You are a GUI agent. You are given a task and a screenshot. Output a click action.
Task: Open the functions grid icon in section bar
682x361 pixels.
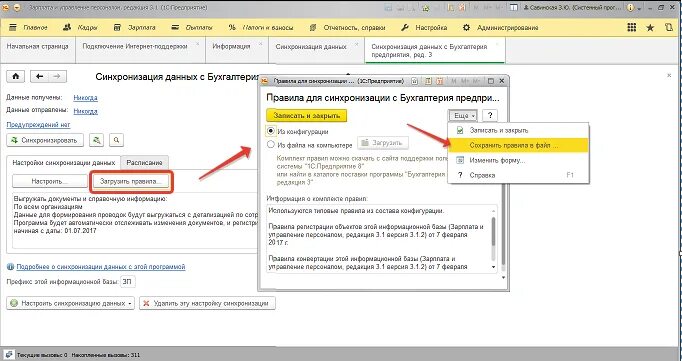(x=632, y=27)
